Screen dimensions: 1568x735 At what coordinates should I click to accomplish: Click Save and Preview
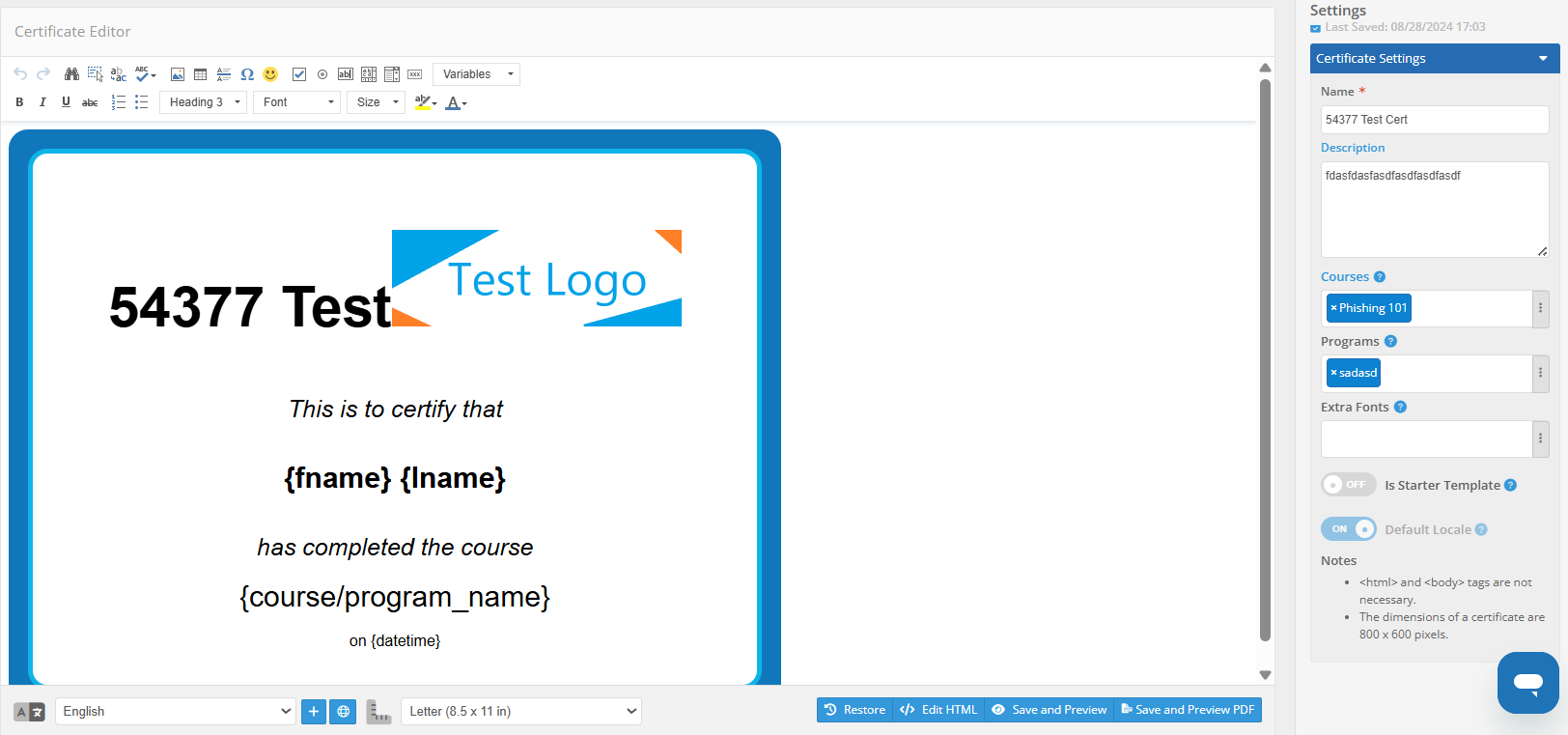pos(1049,710)
